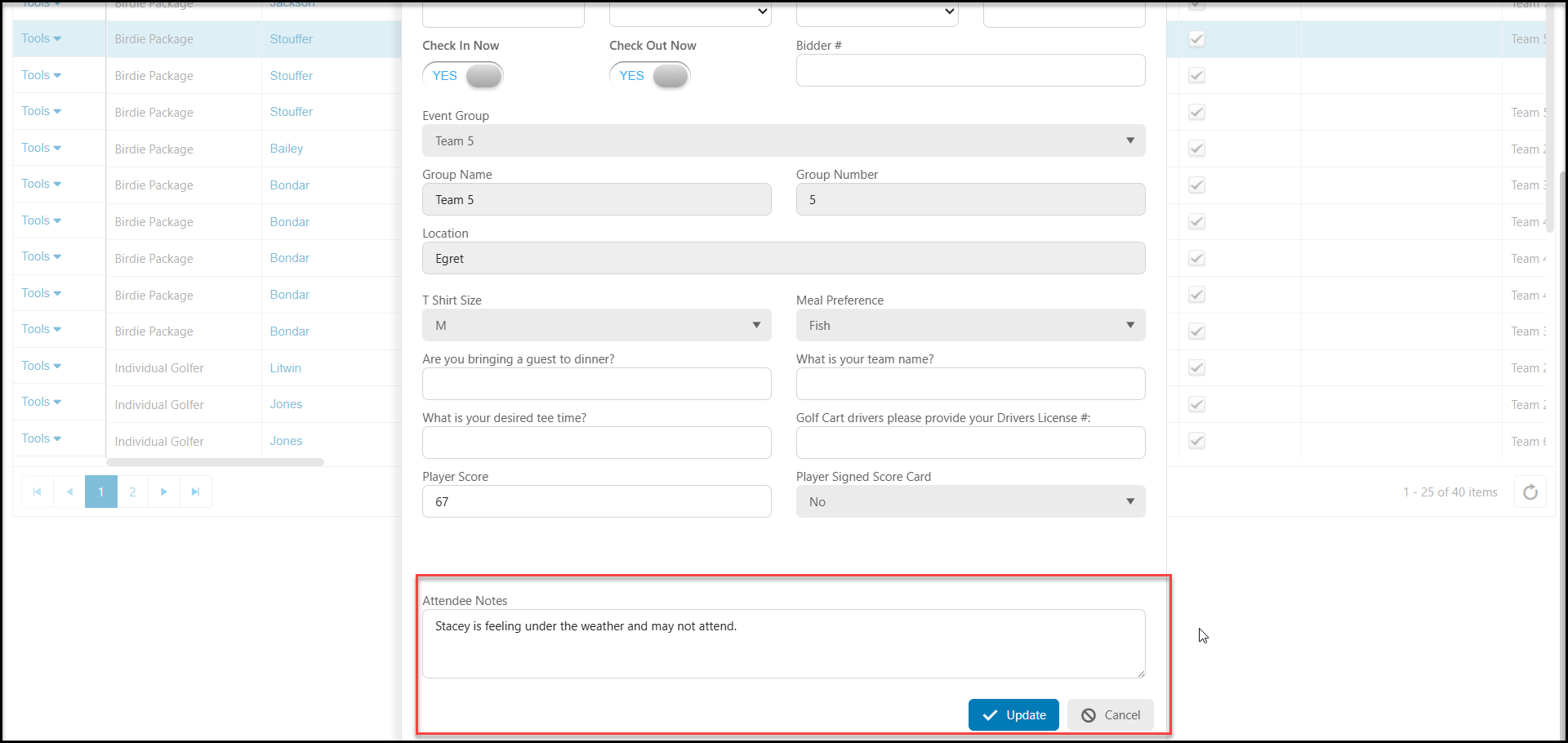Select page 1 in the pager
Screen dimensions: 1568x743
(101, 492)
